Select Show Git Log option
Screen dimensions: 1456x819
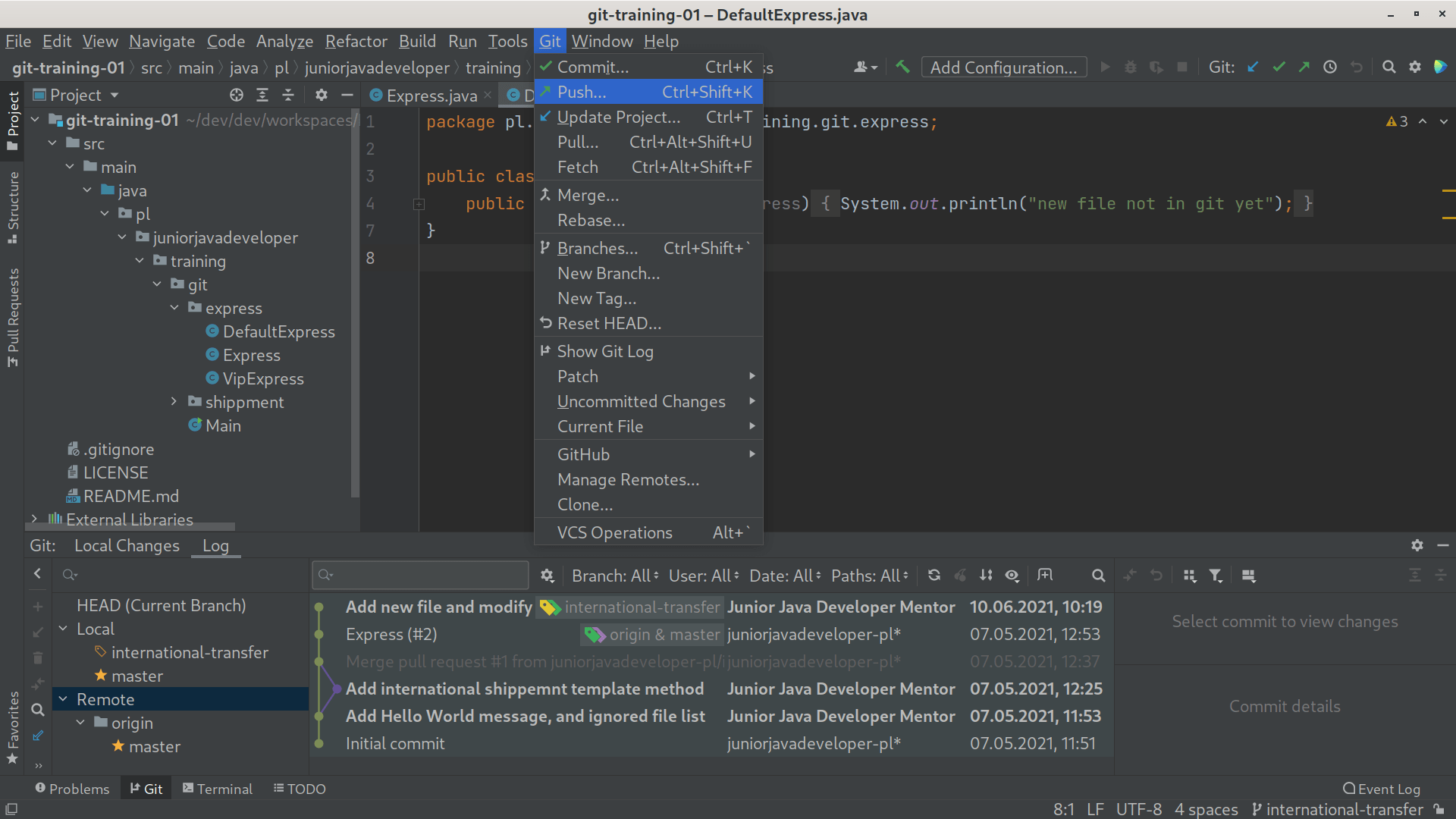(605, 351)
